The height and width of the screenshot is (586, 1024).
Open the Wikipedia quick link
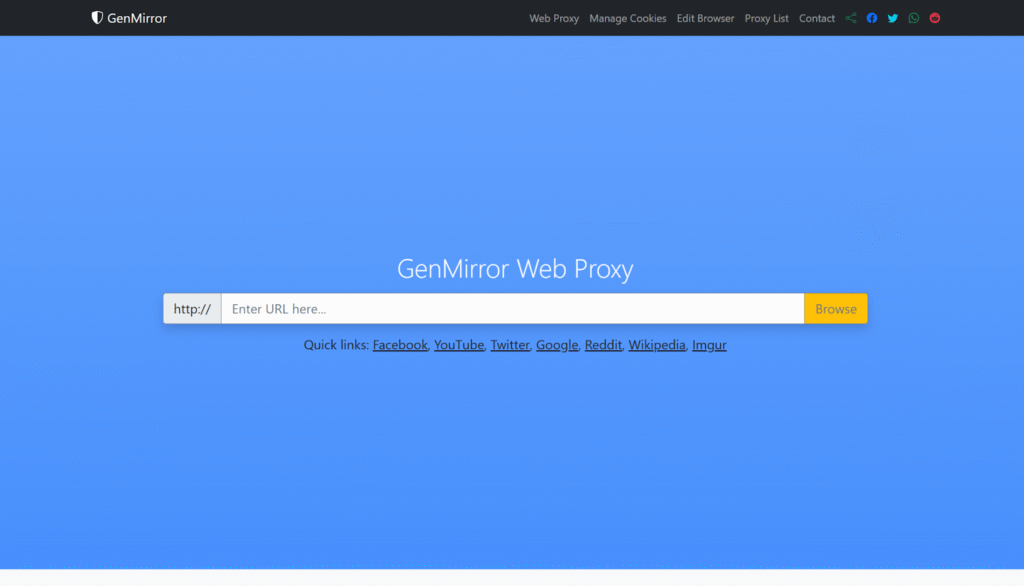[657, 345]
